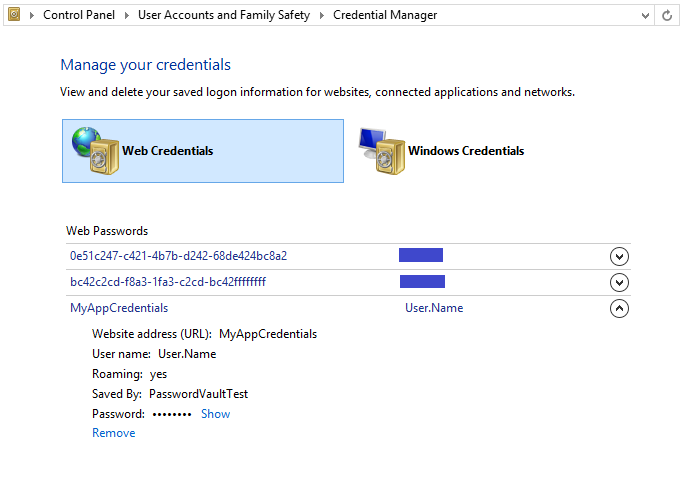Click the Control Panel icon in the address bar
This screenshot has height=477, width=684.
[14, 15]
